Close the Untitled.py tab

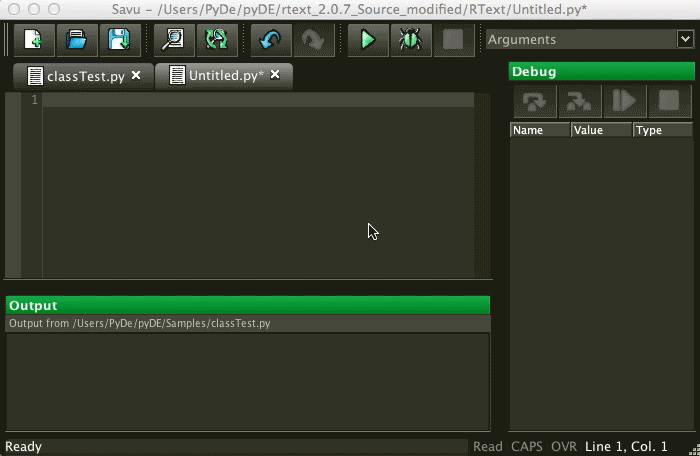(x=275, y=75)
